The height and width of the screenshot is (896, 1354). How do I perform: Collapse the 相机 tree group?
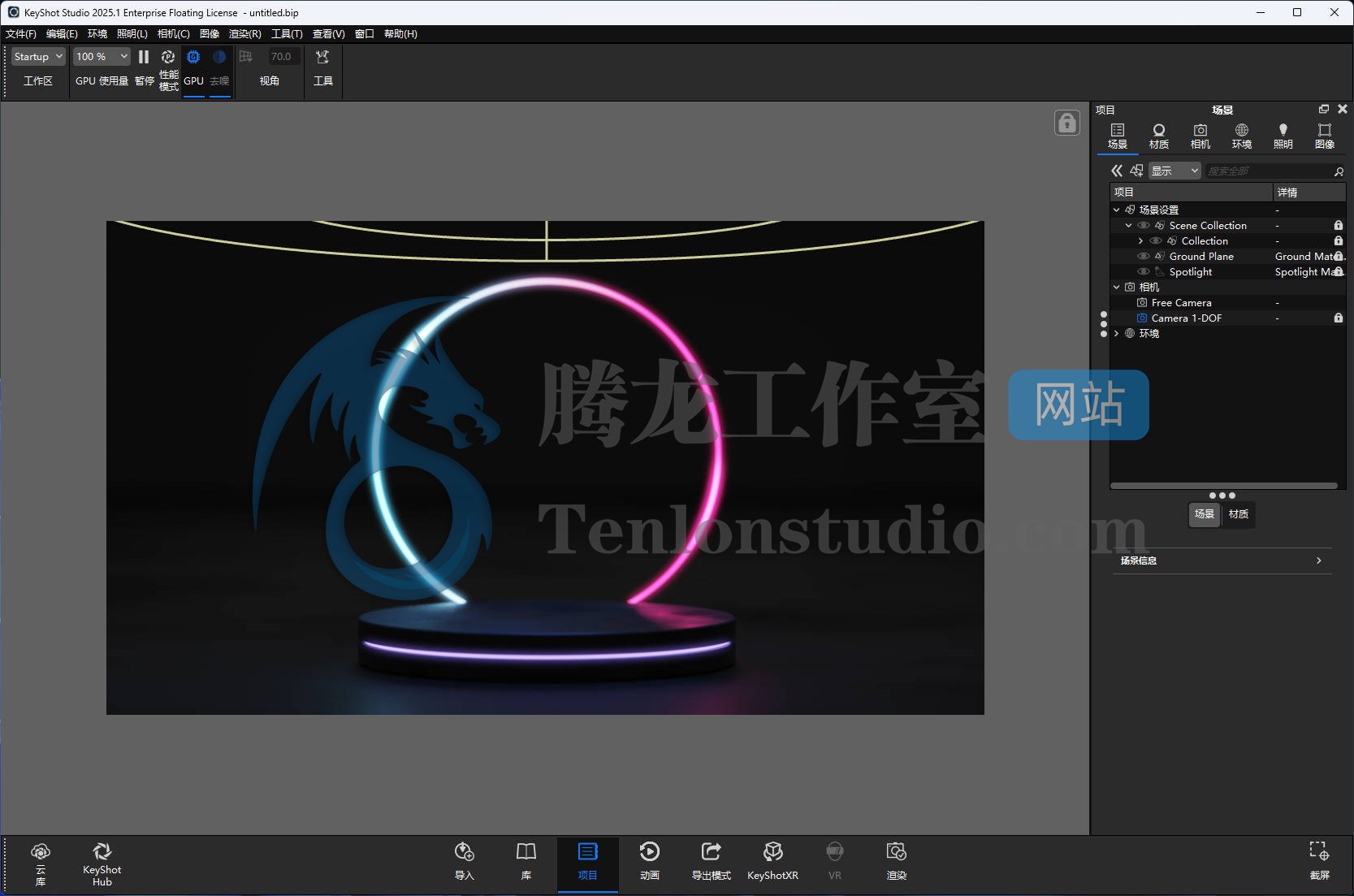coord(1116,287)
